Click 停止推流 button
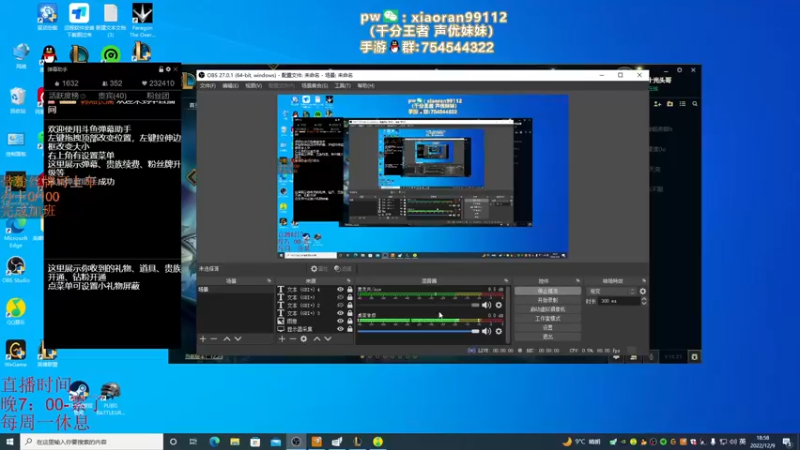This screenshot has width=800, height=450. pos(547,291)
